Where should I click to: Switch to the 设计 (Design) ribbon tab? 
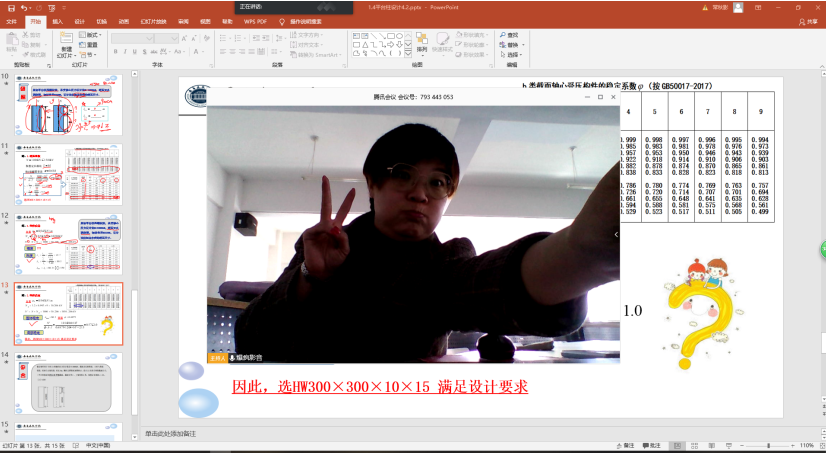pos(80,22)
